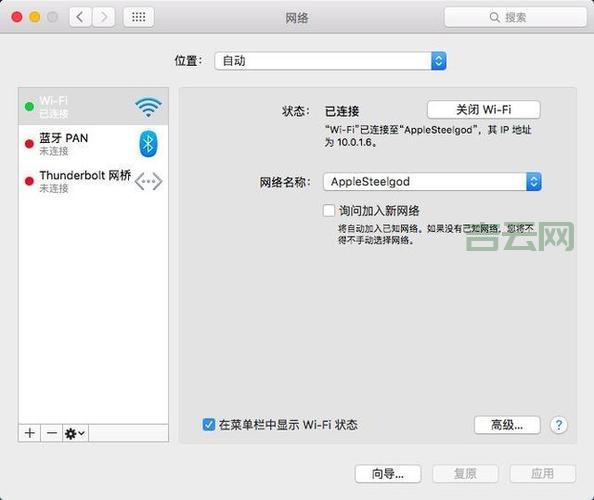Click 关闭 Wi-Fi button
This screenshot has width=594, height=500.
pyautogui.click(x=483, y=110)
